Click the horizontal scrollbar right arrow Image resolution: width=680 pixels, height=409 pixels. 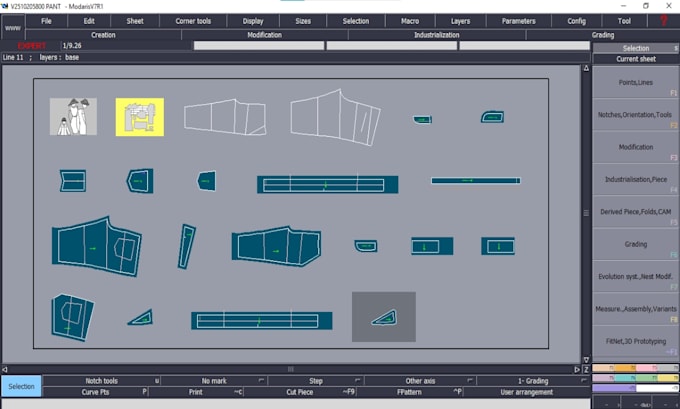(577, 370)
